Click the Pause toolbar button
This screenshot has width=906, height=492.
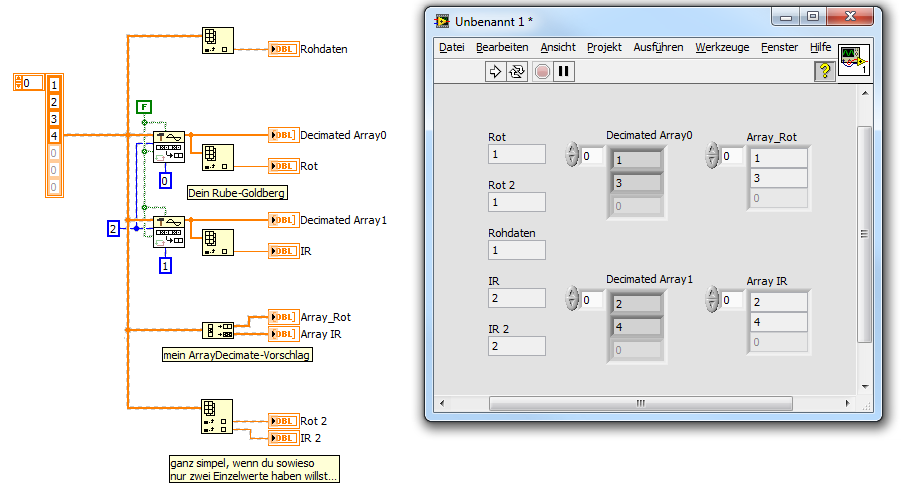564,72
